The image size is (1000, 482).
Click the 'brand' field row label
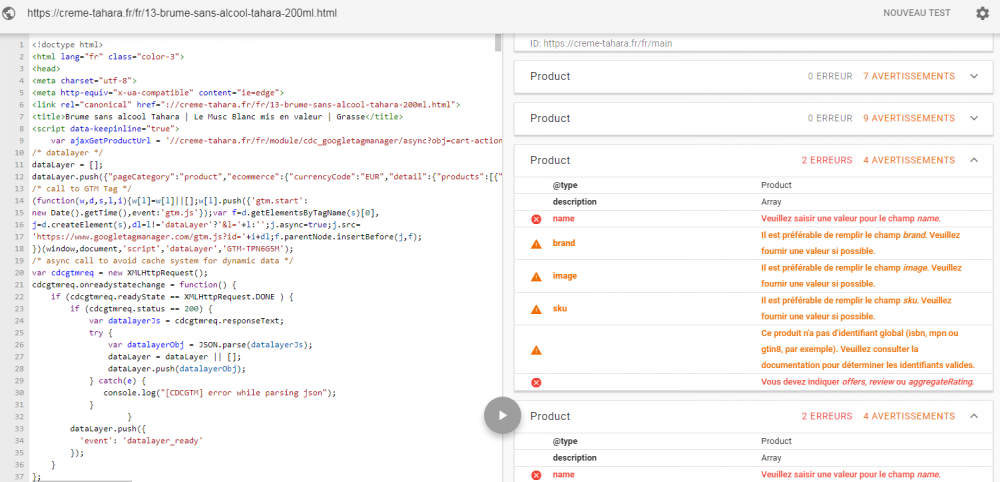click(564, 243)
